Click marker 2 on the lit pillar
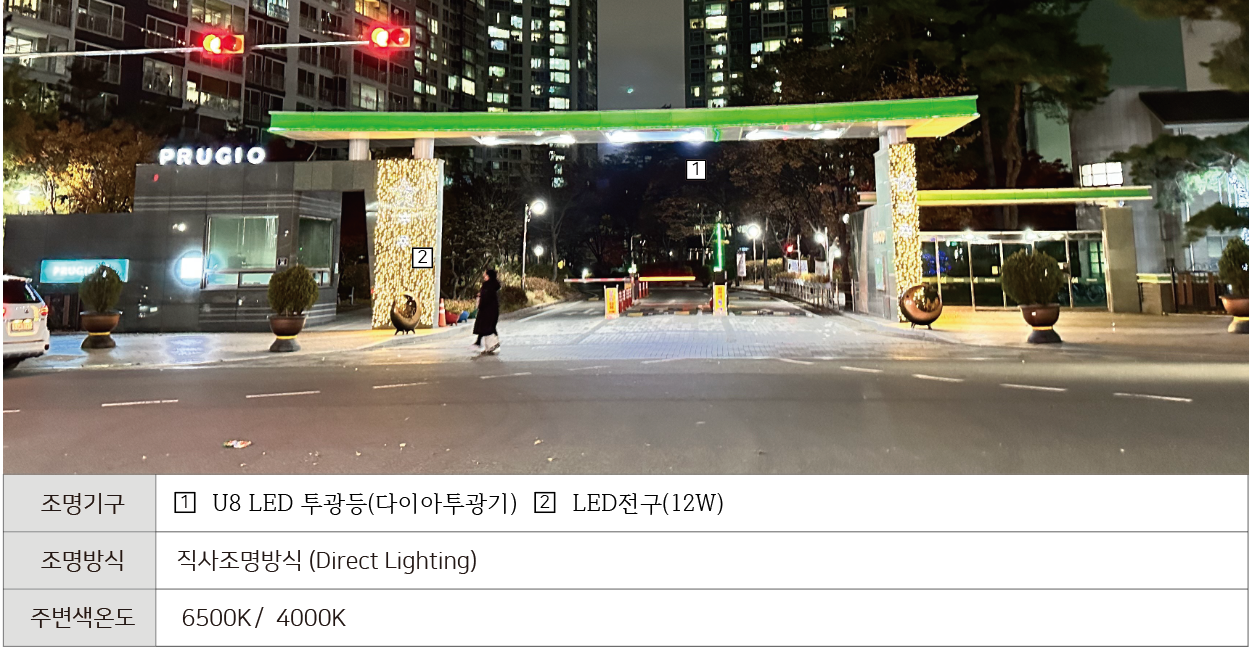 click(x=422, y=257)
